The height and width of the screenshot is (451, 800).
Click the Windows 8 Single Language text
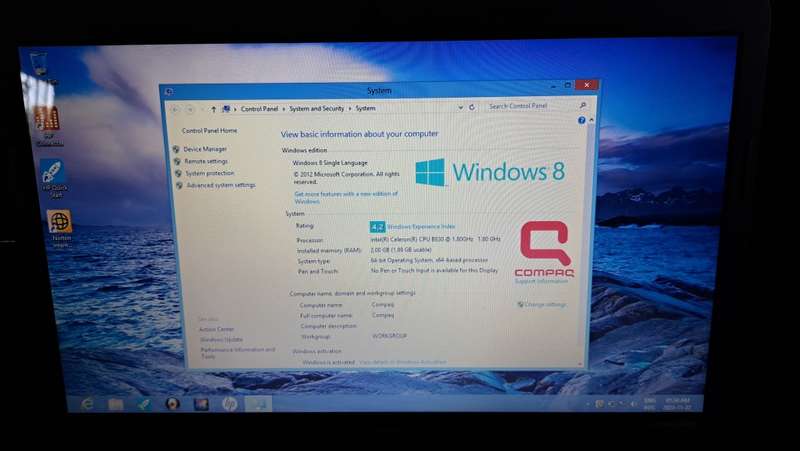pyautogui.click(x=330, y=163)
